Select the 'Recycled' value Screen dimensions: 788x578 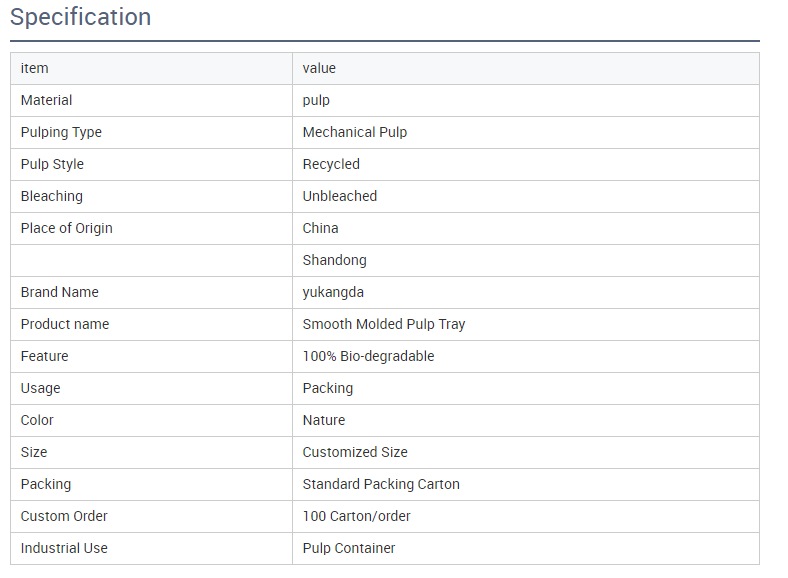point(331,164)
